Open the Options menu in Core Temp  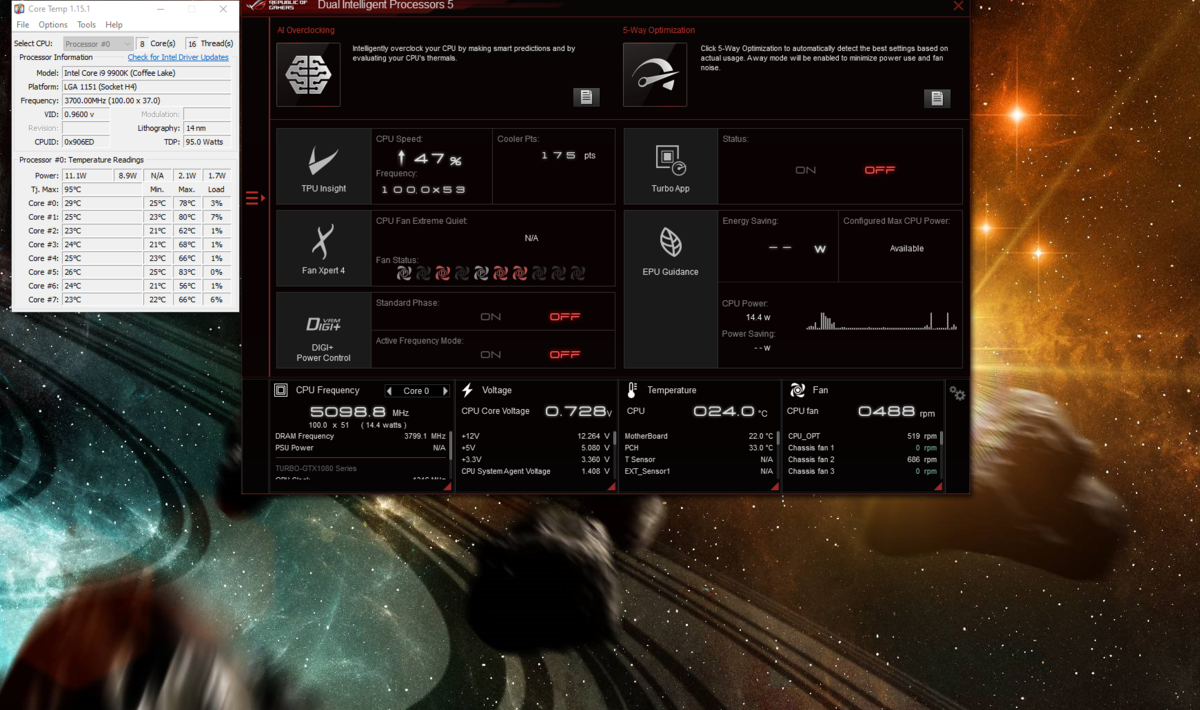click(53, 25)
